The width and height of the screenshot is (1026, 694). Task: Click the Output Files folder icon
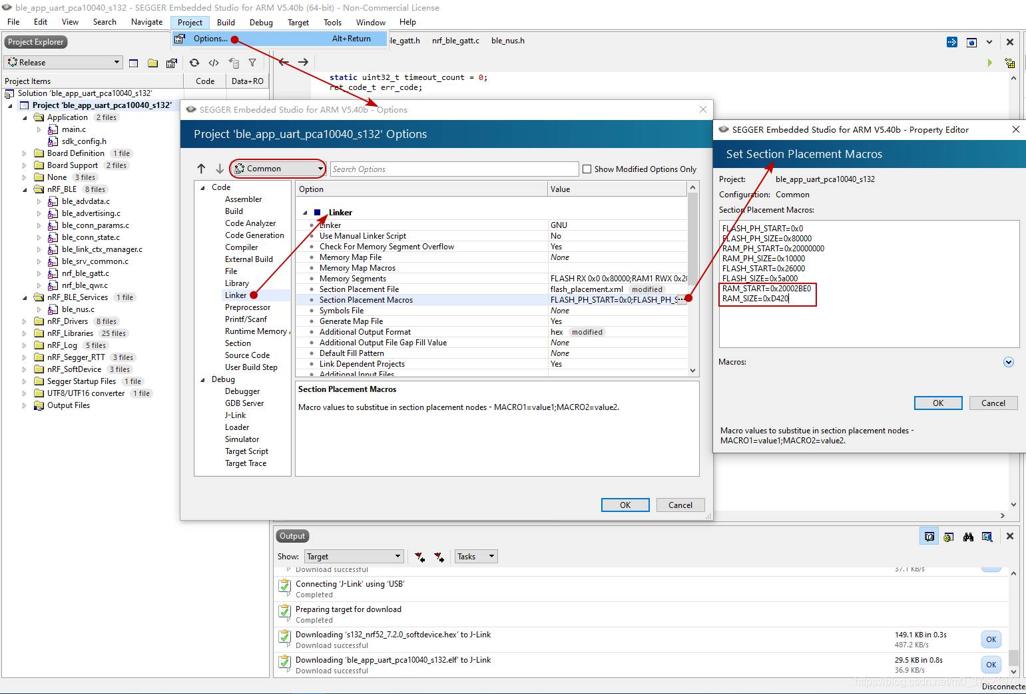tap(39, 406)
